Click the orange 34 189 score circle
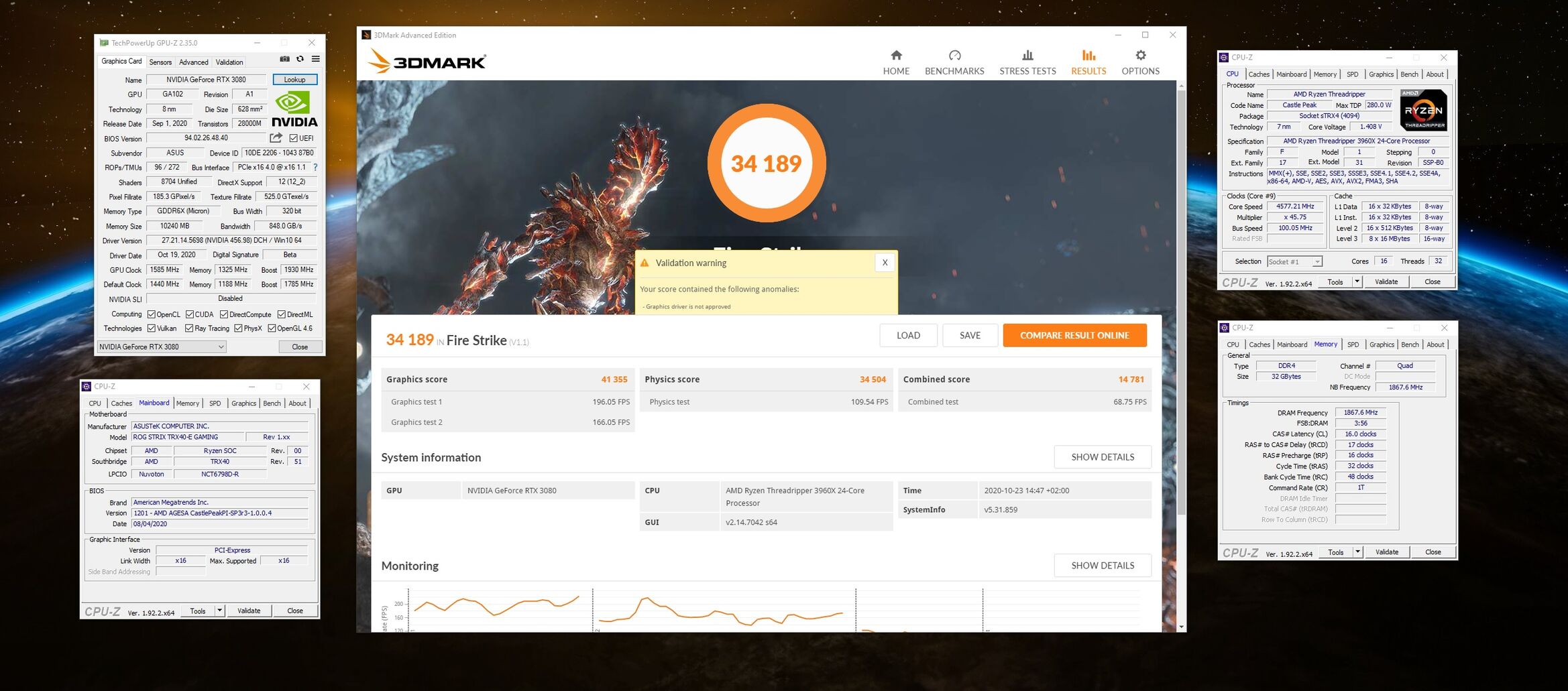Screen dimensions: 1568x691 [x=766, y=163]
